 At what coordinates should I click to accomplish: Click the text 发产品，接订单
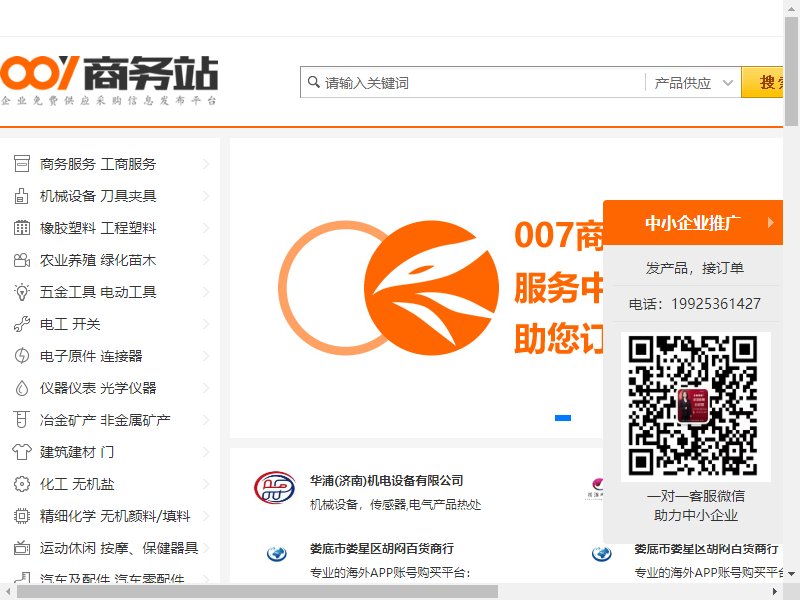(694, 268)
